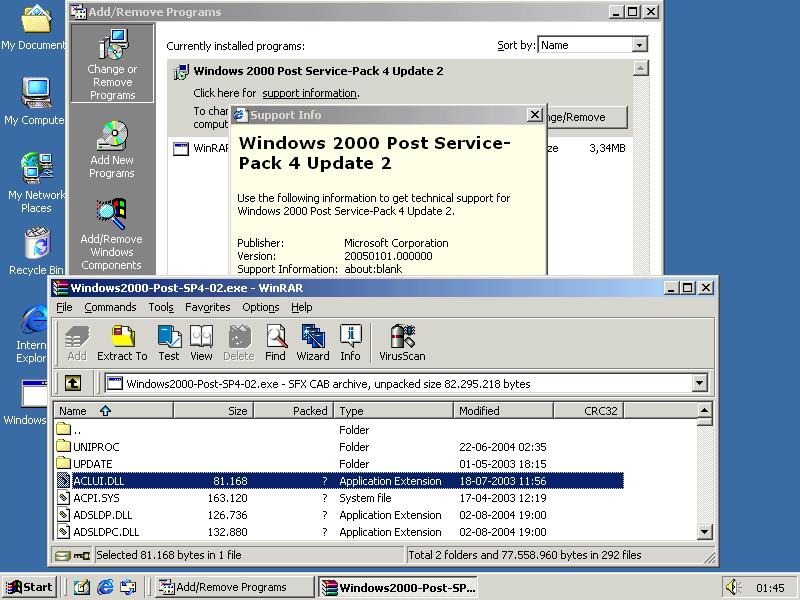800x600 pixels.
Task: Select the parent '..' folder row
Action: click(x=339, y=430)
